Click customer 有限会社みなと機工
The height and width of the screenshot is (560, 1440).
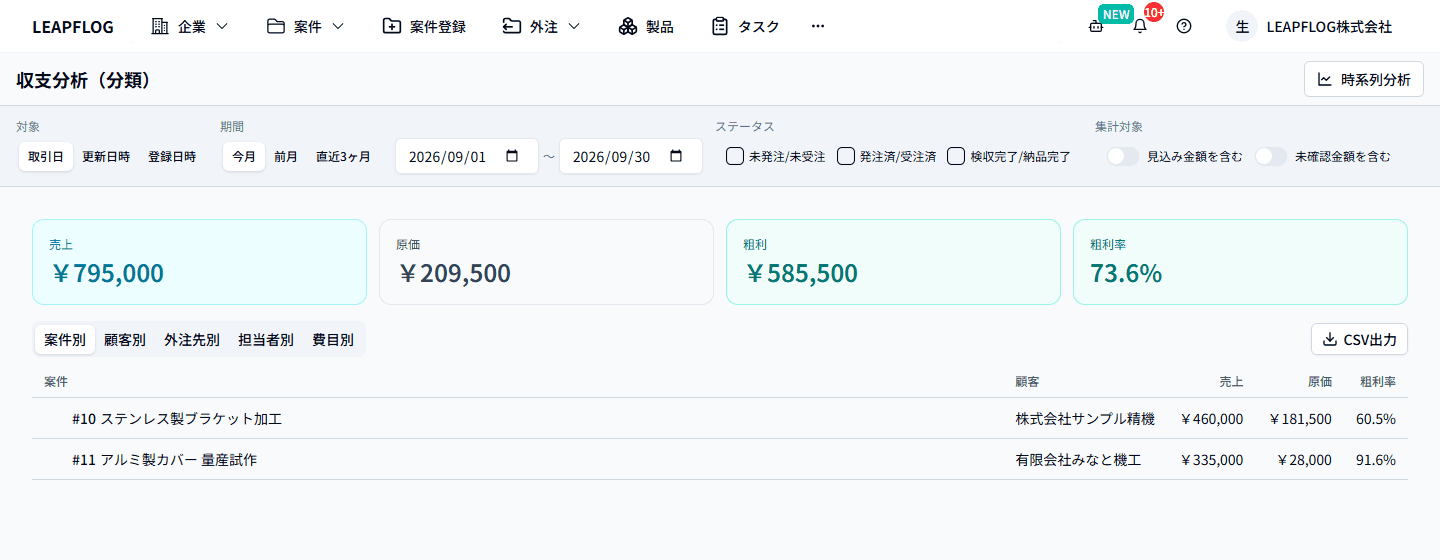point(1078,459)
